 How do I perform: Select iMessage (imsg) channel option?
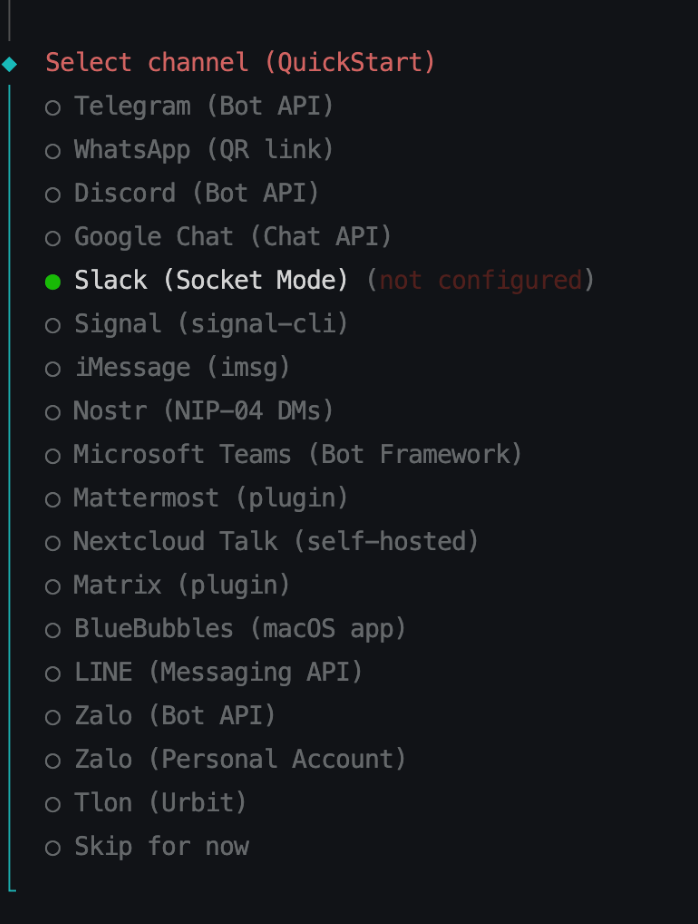(182, 368)
